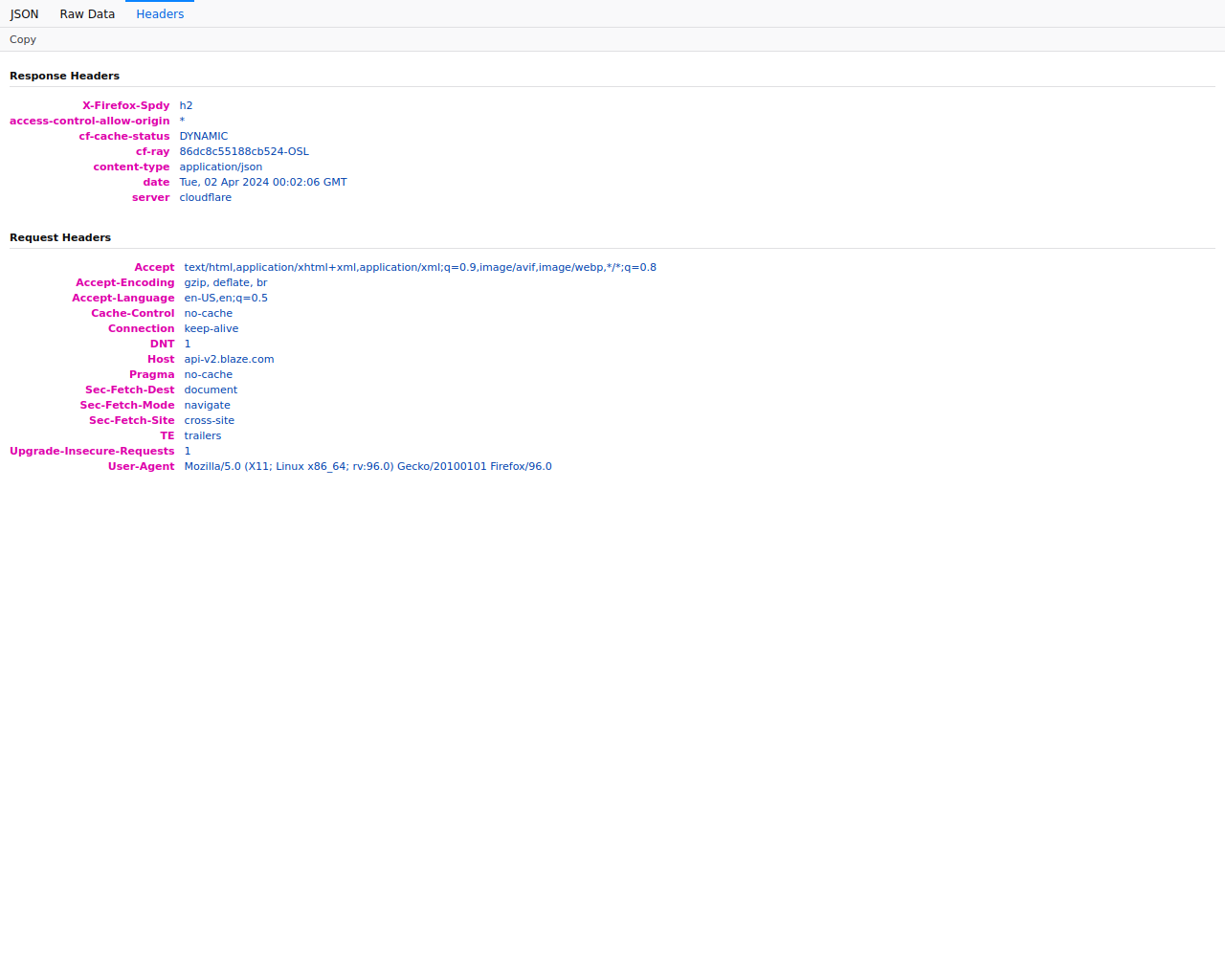Click the Sec-Fetch-Site value cross-site
This screenshot has width=1225, height=980.
tap(209, 420)
